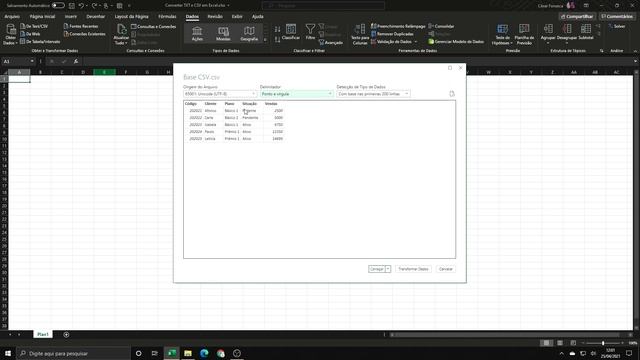Click the Atualizar Tudo icon

coord(121,34)
